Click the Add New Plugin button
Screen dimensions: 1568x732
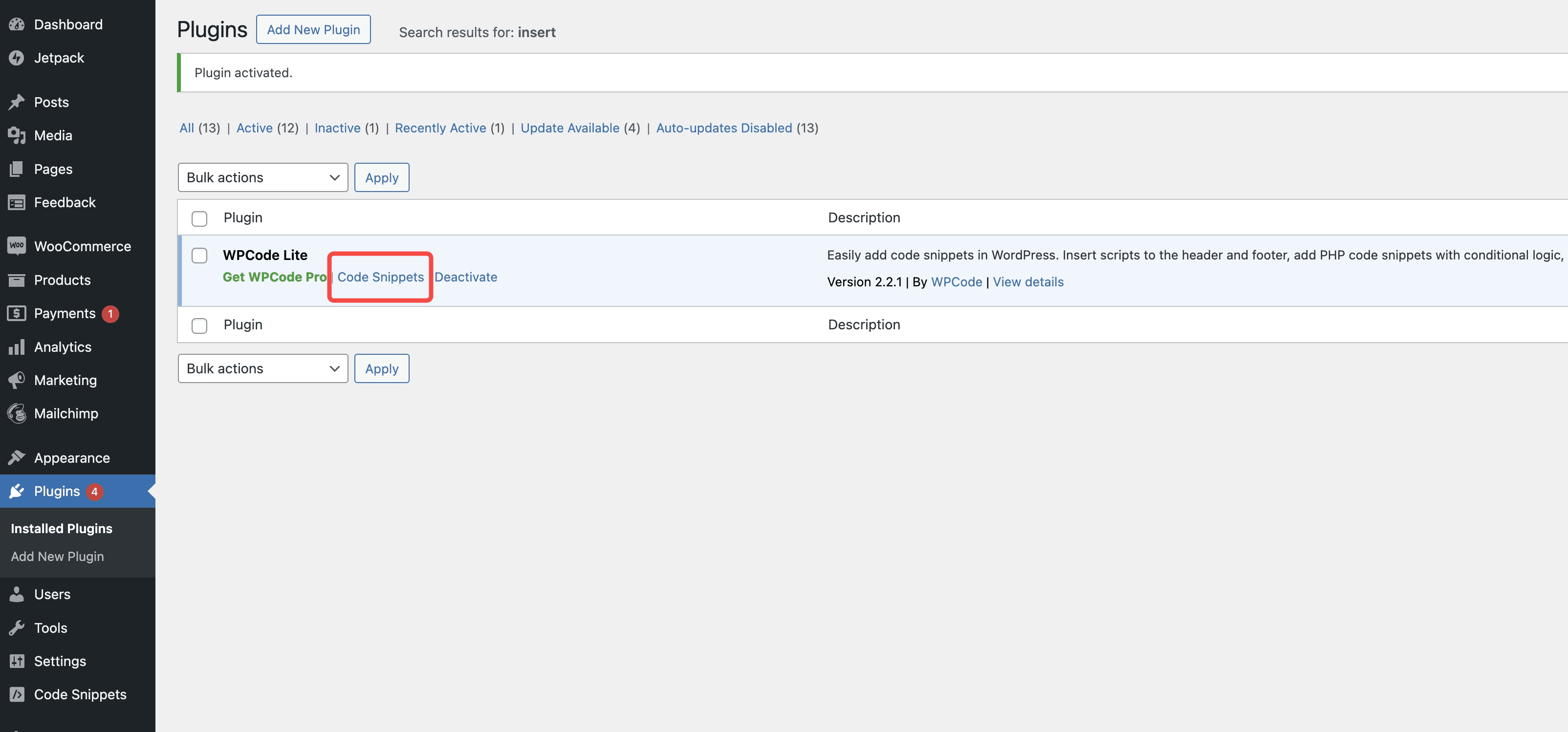click(313, 28)
